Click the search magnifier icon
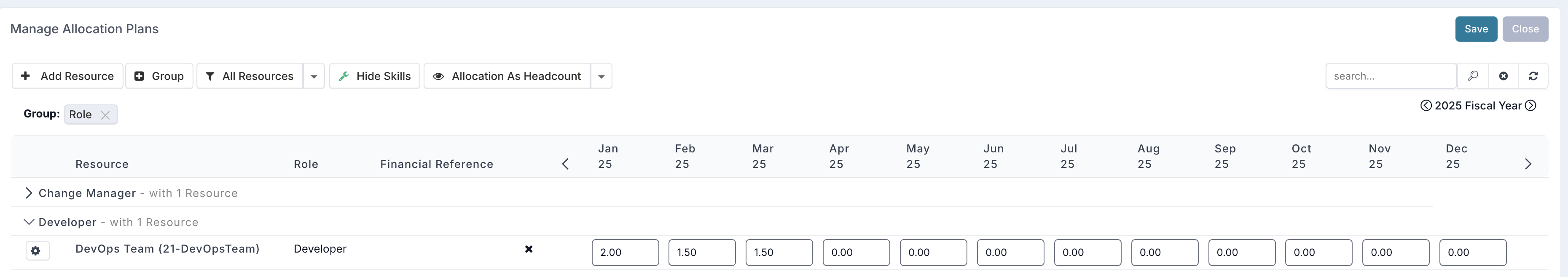 pos(1472,76)
